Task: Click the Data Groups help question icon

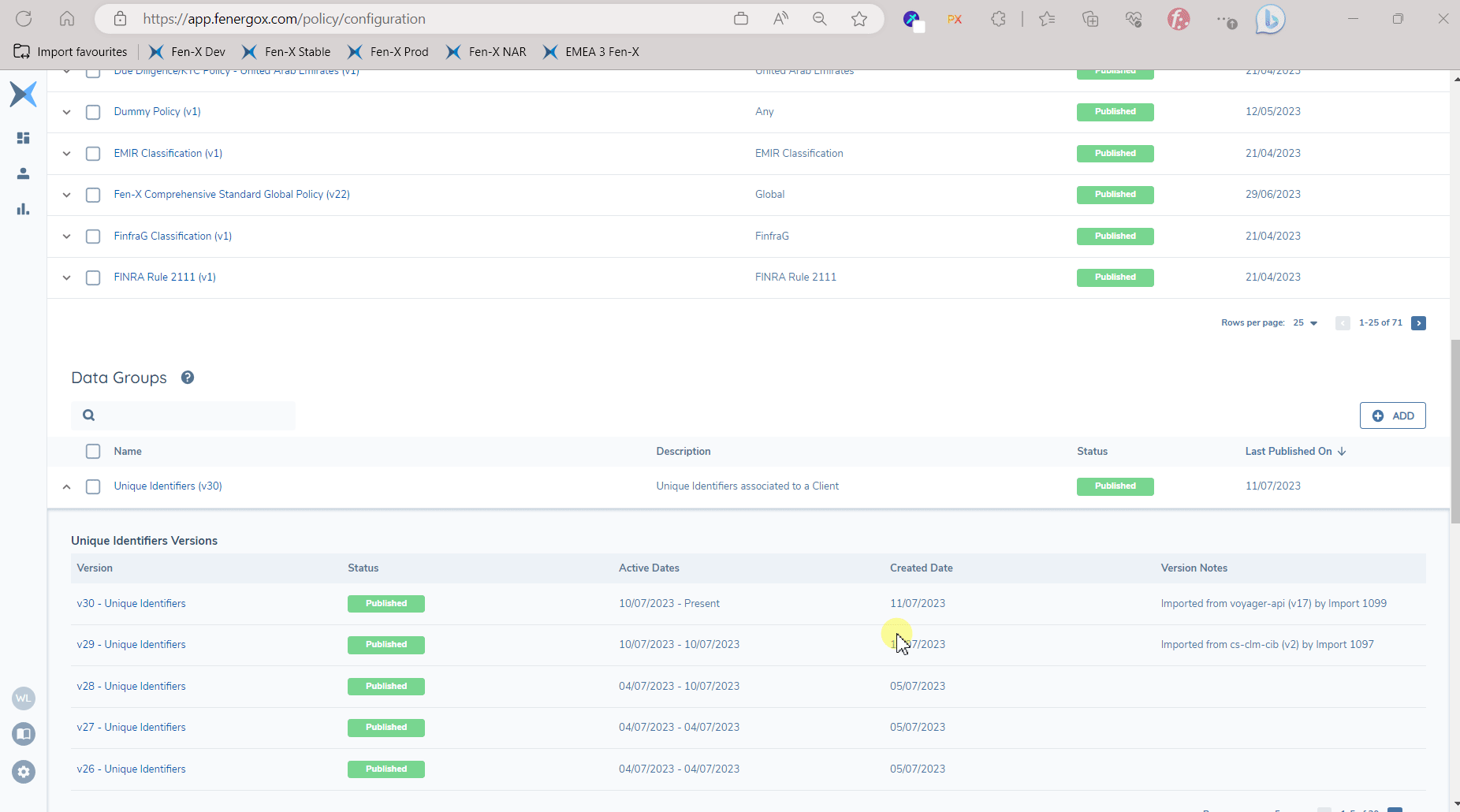Action: click(188, 378)
